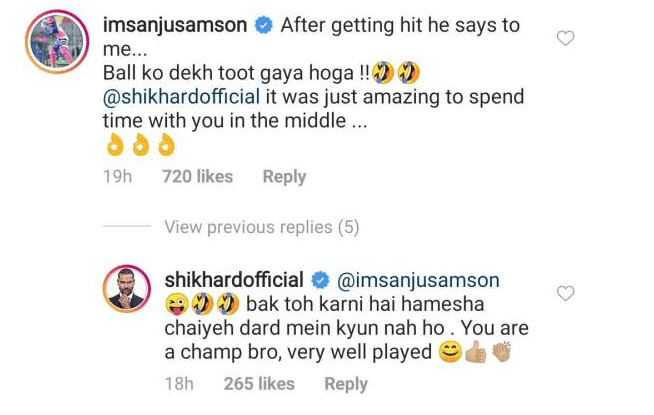Viewport: 654px width, 415px height.
Task: Expand View previous replies (5)
Action: tap(262, 227)
